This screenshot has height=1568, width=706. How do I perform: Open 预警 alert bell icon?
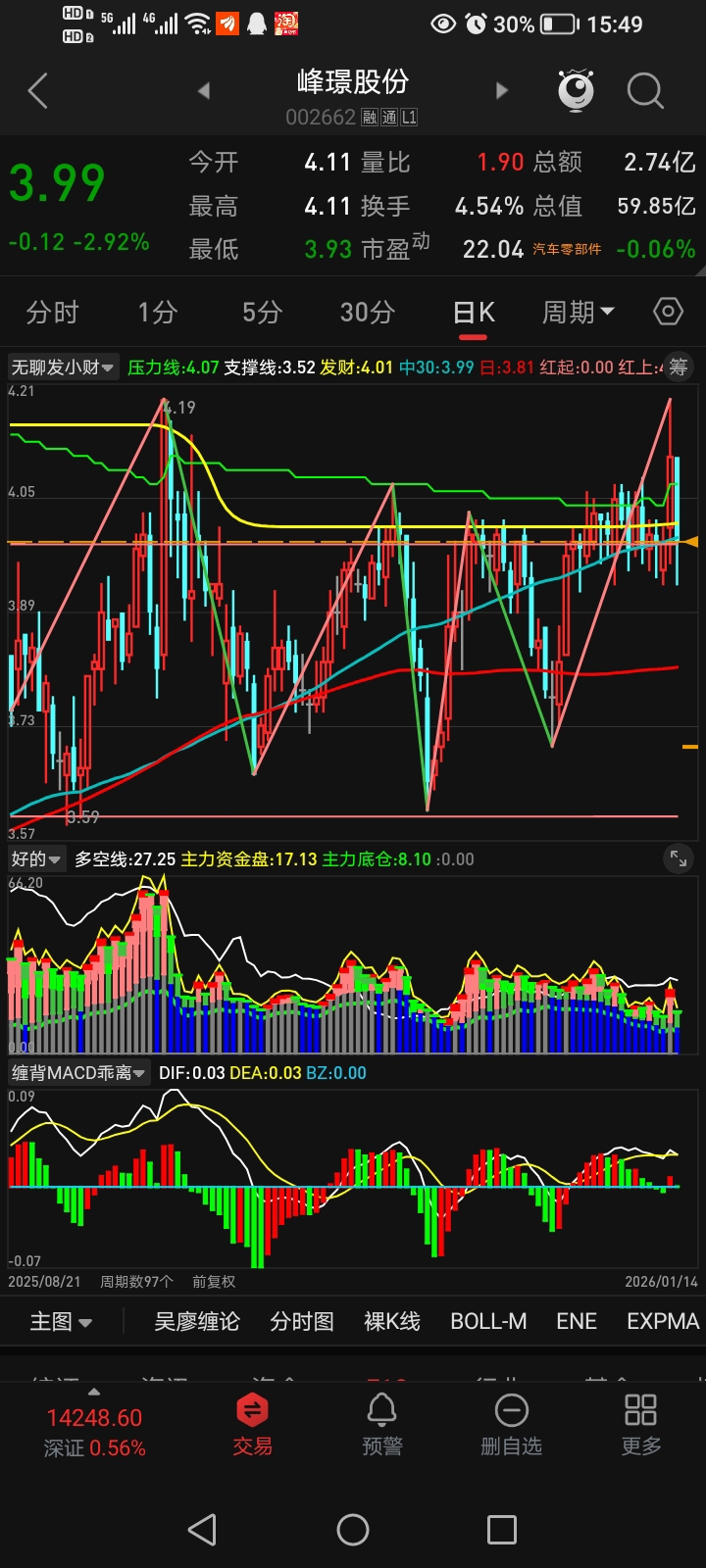(381, 1425)
